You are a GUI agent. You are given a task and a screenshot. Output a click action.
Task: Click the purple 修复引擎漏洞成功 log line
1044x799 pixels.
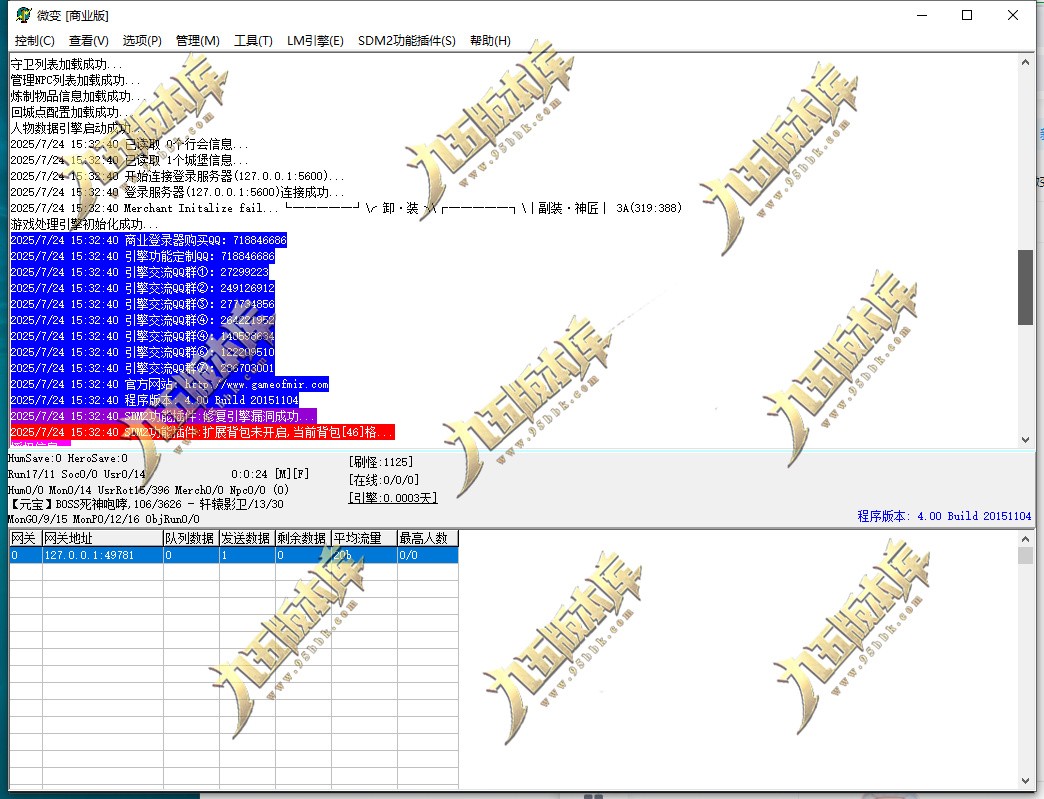coord(163,416)
